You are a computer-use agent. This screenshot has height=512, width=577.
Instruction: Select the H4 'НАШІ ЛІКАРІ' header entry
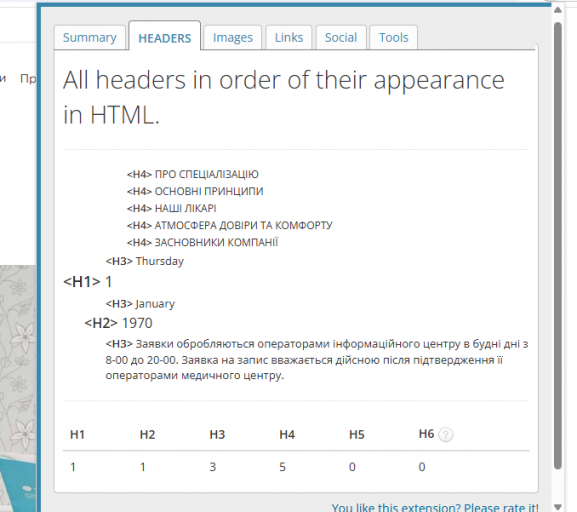click(171, 208)
